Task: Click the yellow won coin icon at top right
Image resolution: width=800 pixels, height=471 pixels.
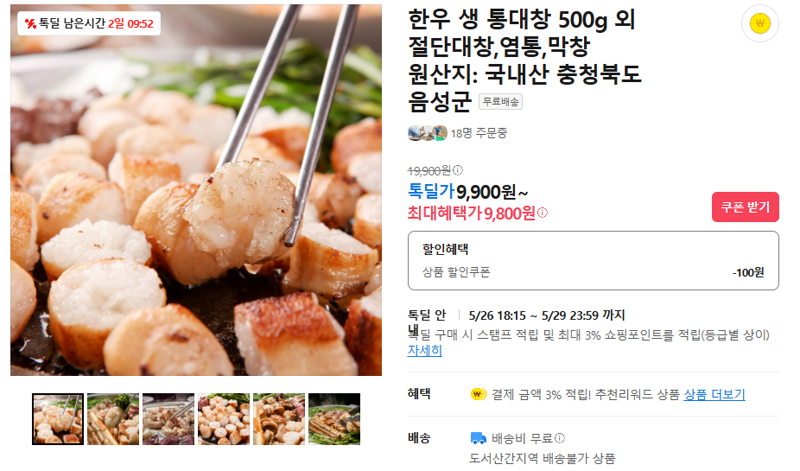Action: point(759,23)
